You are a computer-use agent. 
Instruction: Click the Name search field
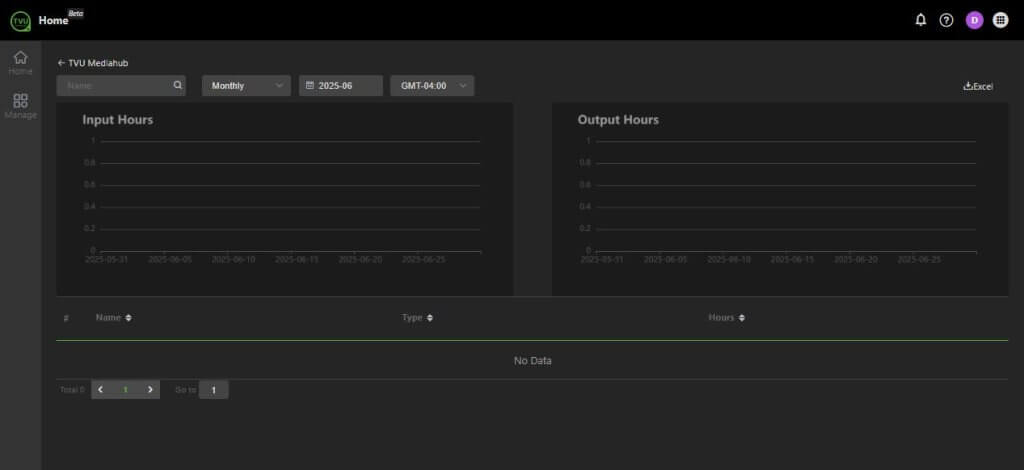tap(115, 86)
